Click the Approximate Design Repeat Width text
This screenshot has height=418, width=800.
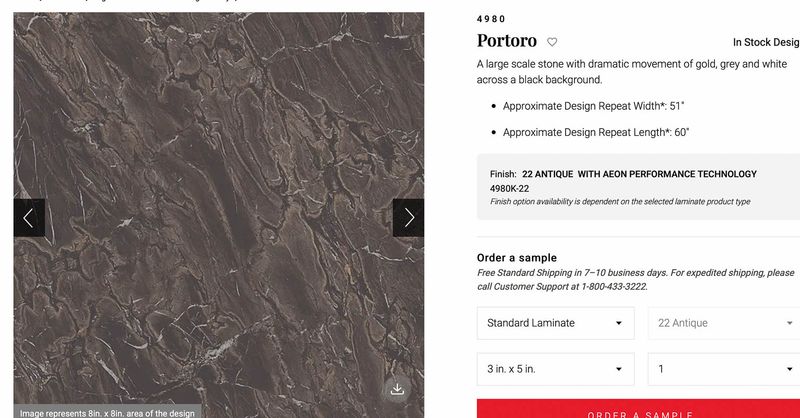click(593, 106)
